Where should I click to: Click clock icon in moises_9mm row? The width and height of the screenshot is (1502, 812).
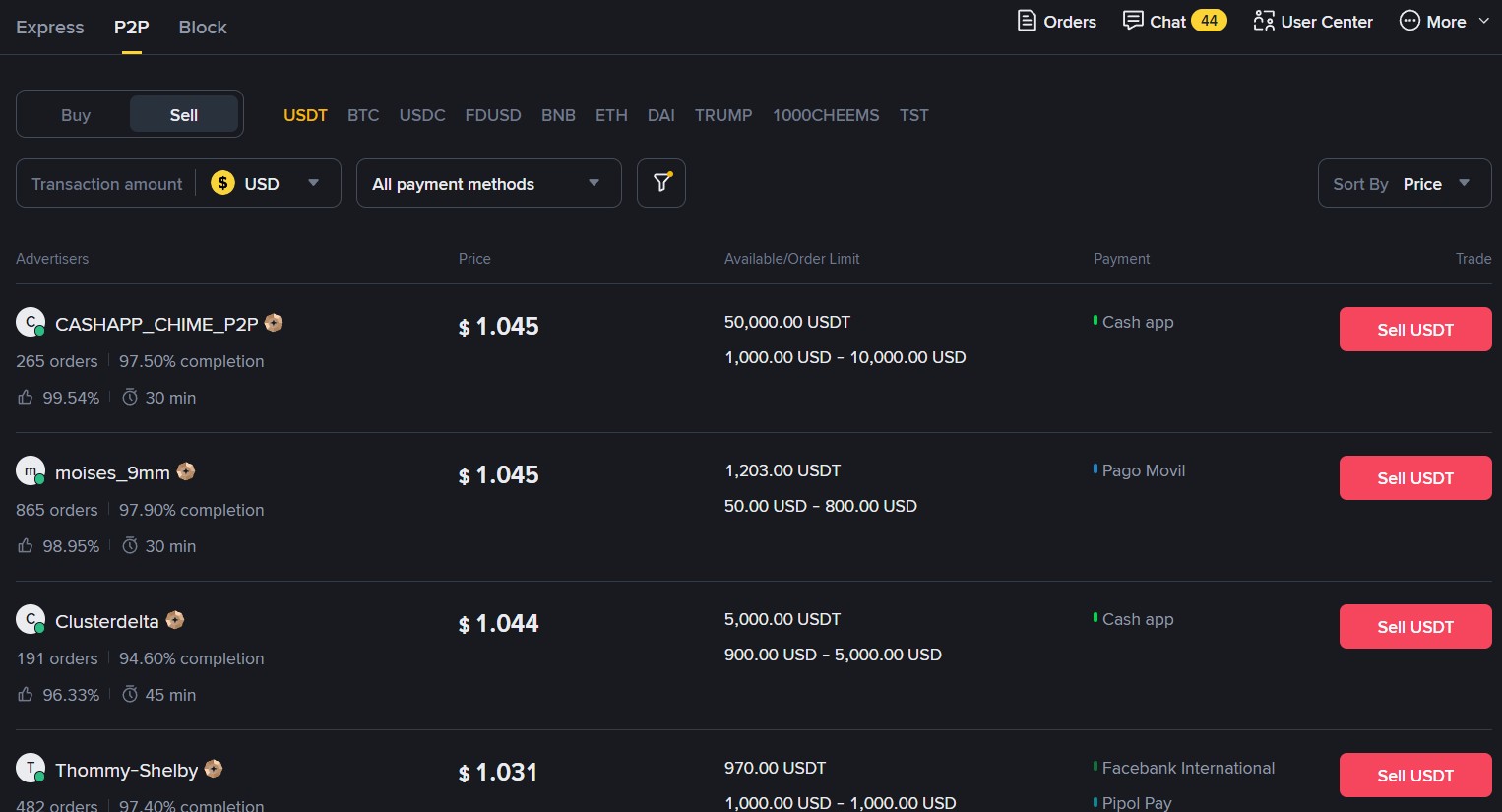click(x=130, y=545)
